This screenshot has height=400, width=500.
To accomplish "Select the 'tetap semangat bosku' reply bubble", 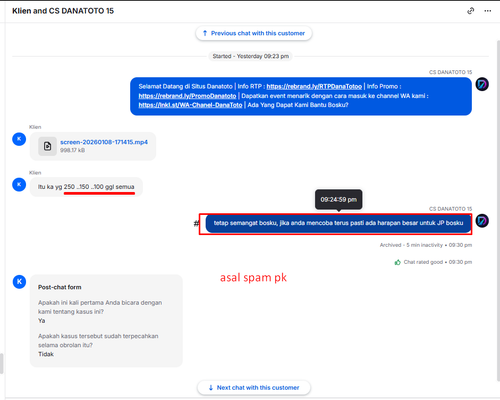I will click(x=338, y=223).
